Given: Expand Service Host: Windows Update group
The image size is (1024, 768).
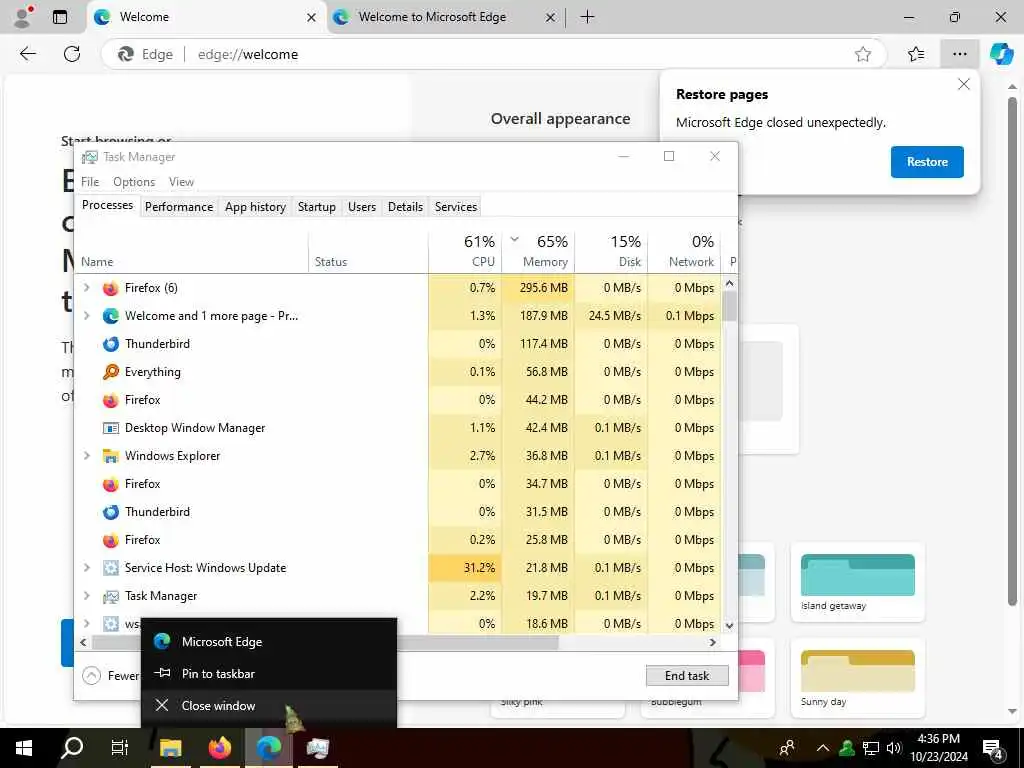Looking at the screenshot, I should pyautogui.click(x=87, y=568).
